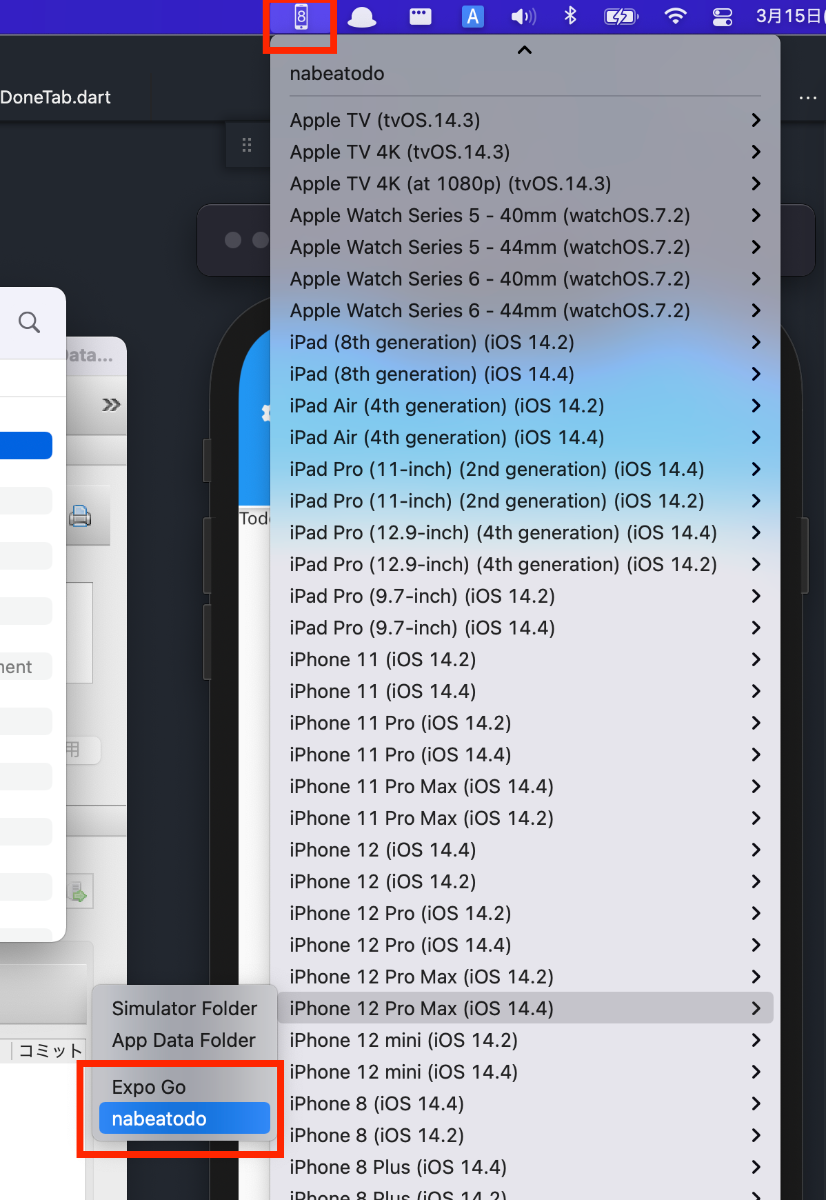Select Apple Watch Series 5 - 44mm entry
Screen dimensions: 826x1200
(524, 247)
